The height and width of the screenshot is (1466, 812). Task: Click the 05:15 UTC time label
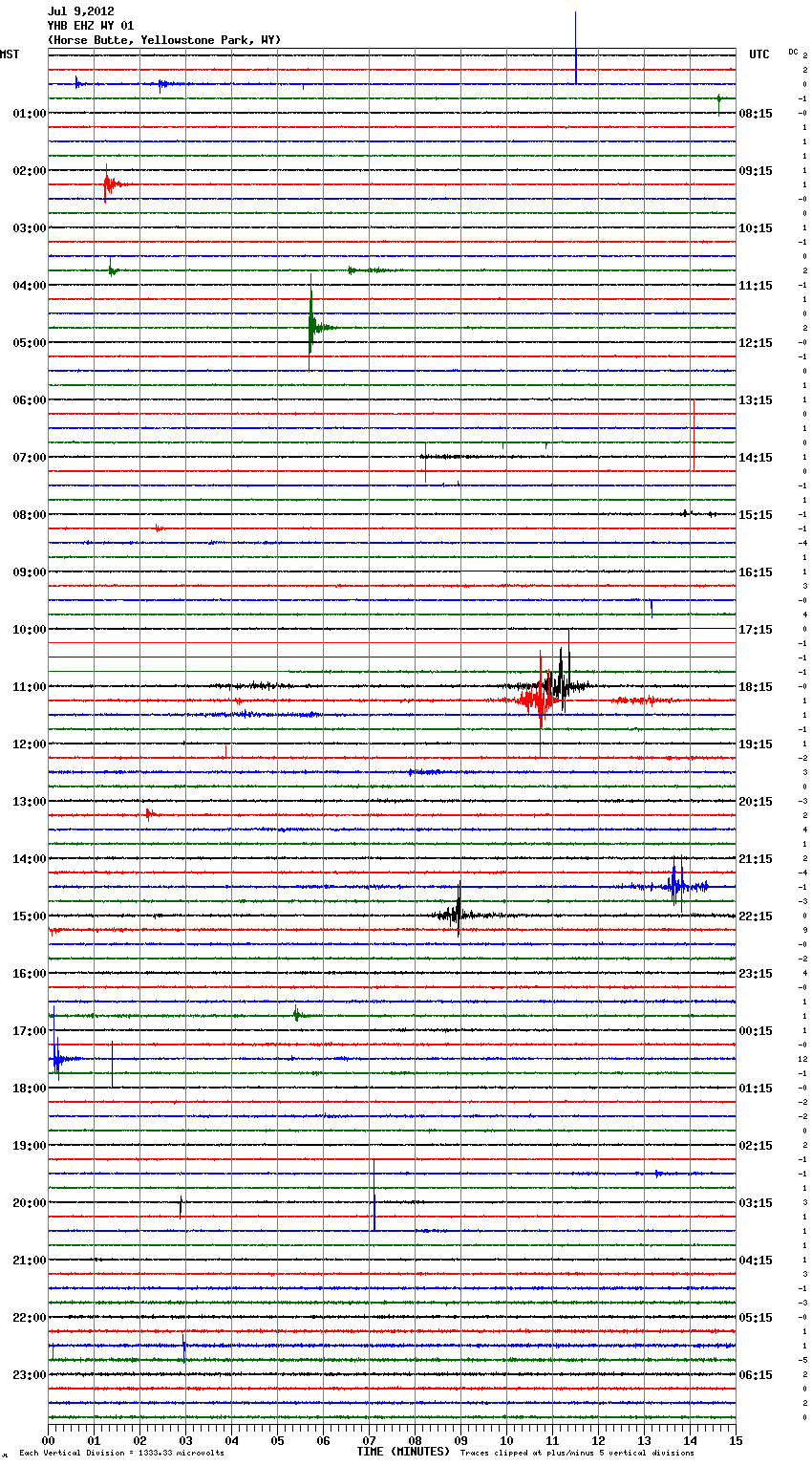pos(756,1318)
